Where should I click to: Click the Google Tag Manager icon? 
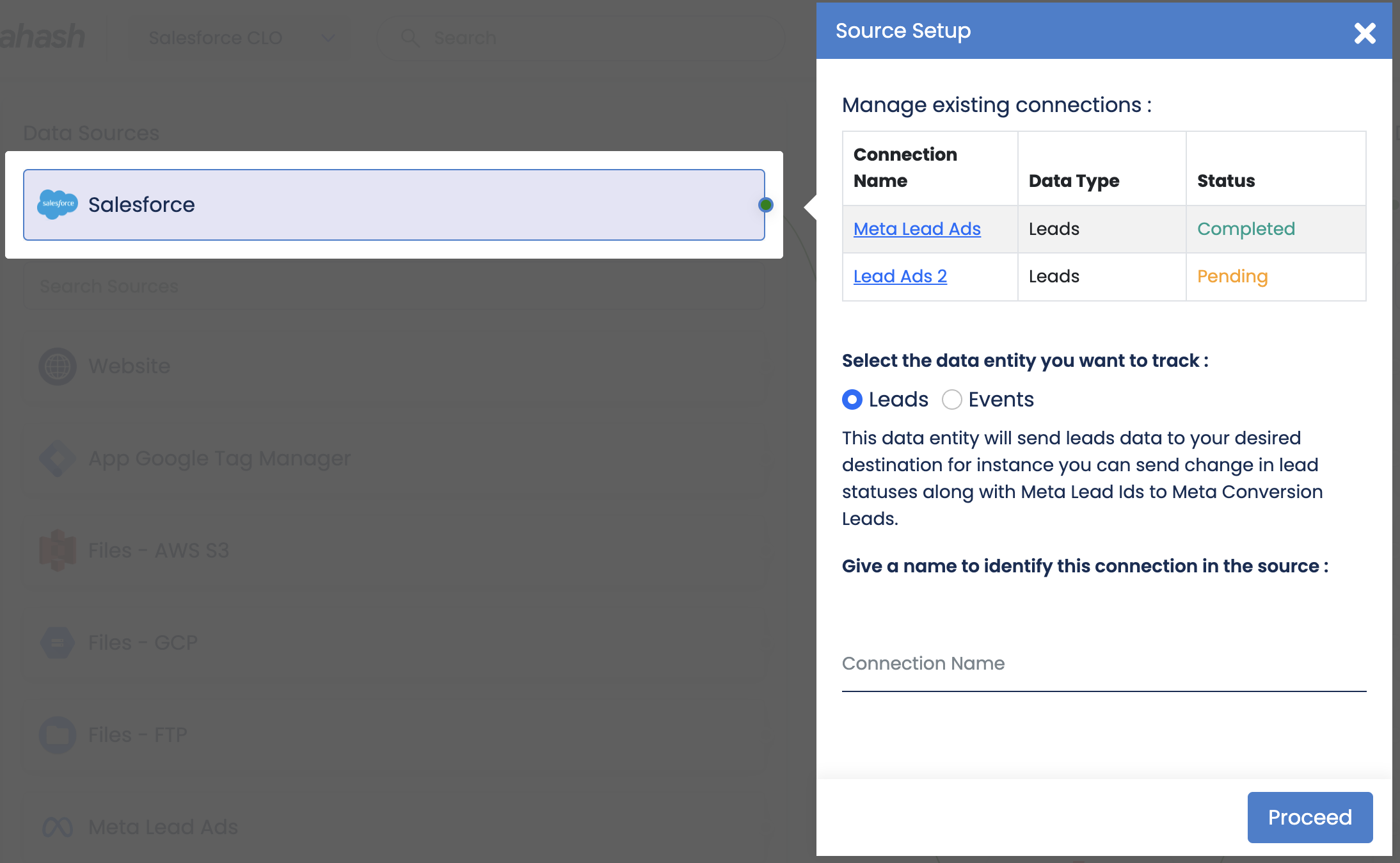(x=58, y=458)
